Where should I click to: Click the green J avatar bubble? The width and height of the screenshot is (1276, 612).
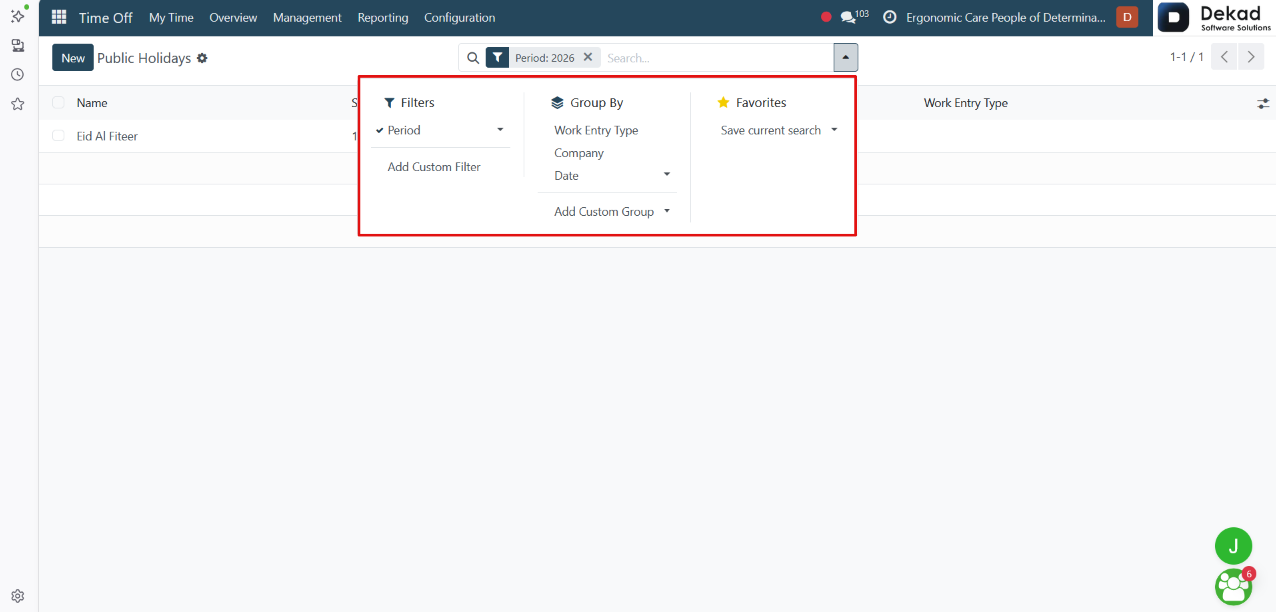[1233, 546]
